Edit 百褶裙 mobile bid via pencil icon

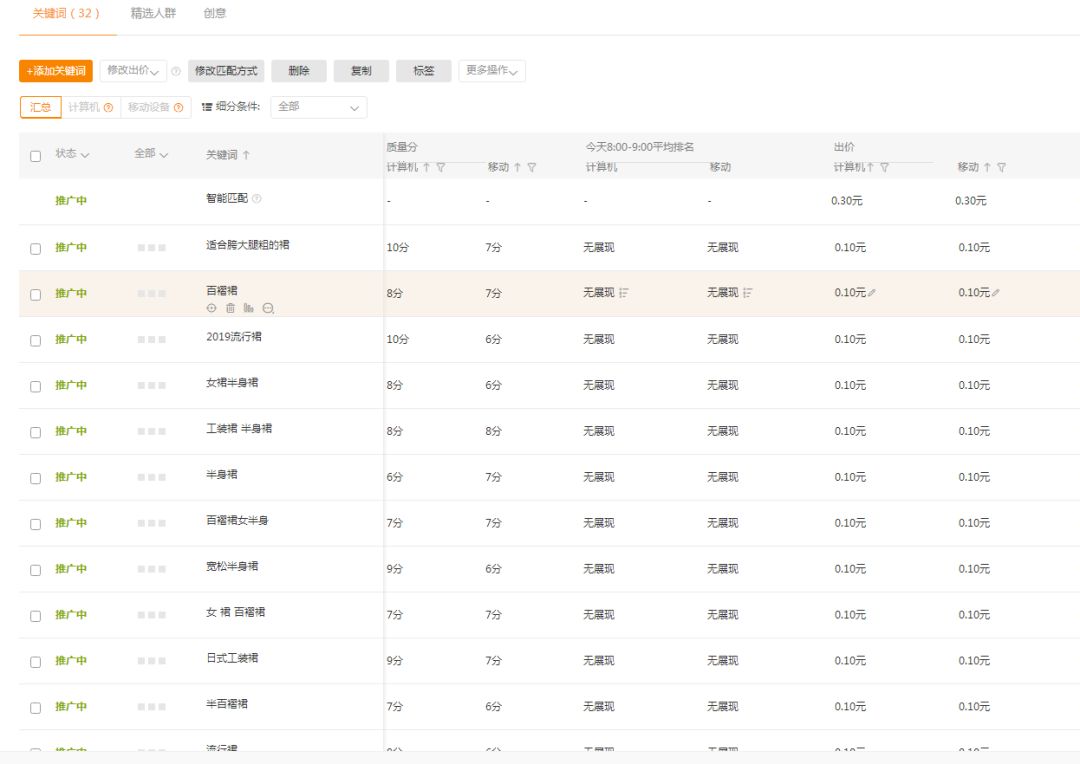[996, 293]
